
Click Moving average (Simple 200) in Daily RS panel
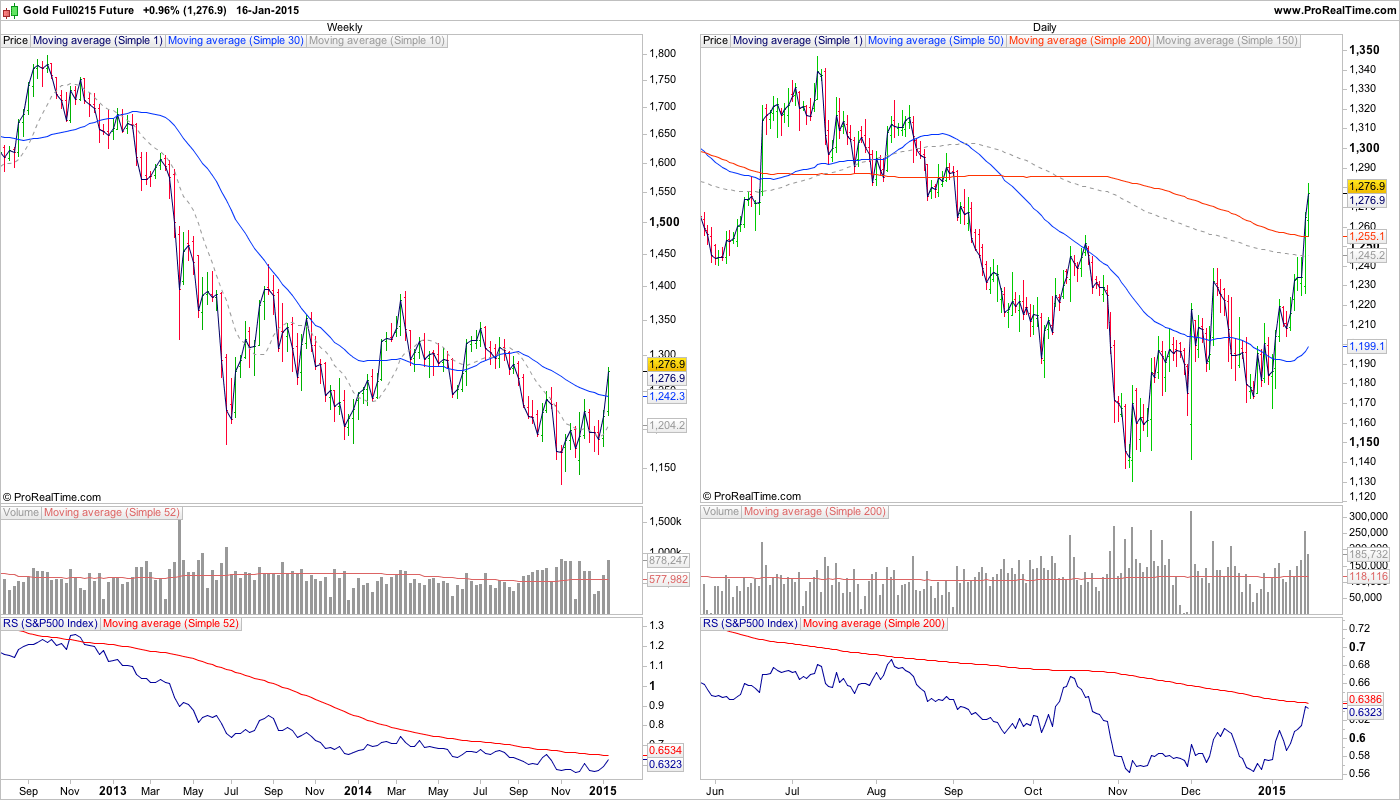(868, 624)
